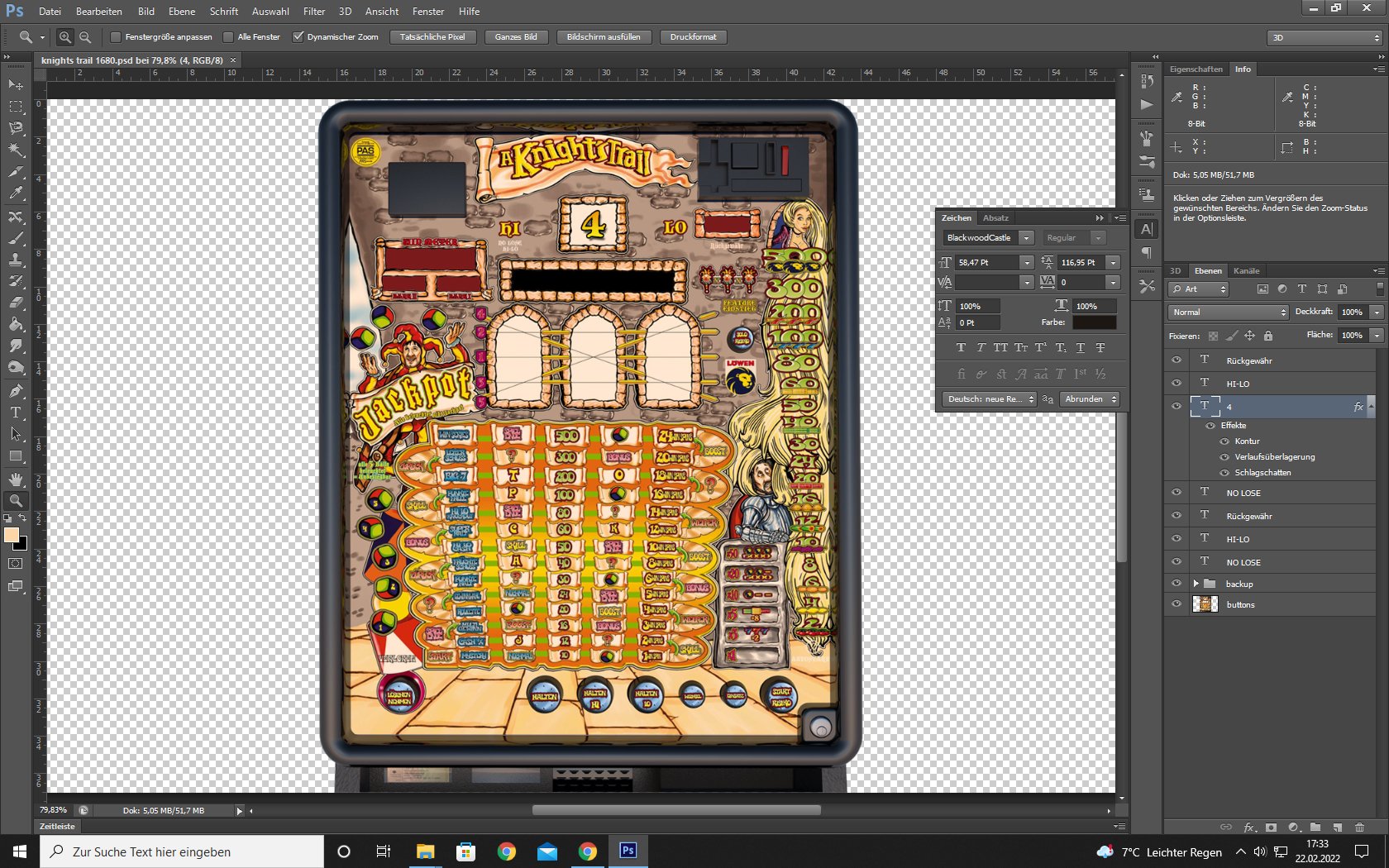Click the buttons layer thumbnail

(x=1205, y=604)
